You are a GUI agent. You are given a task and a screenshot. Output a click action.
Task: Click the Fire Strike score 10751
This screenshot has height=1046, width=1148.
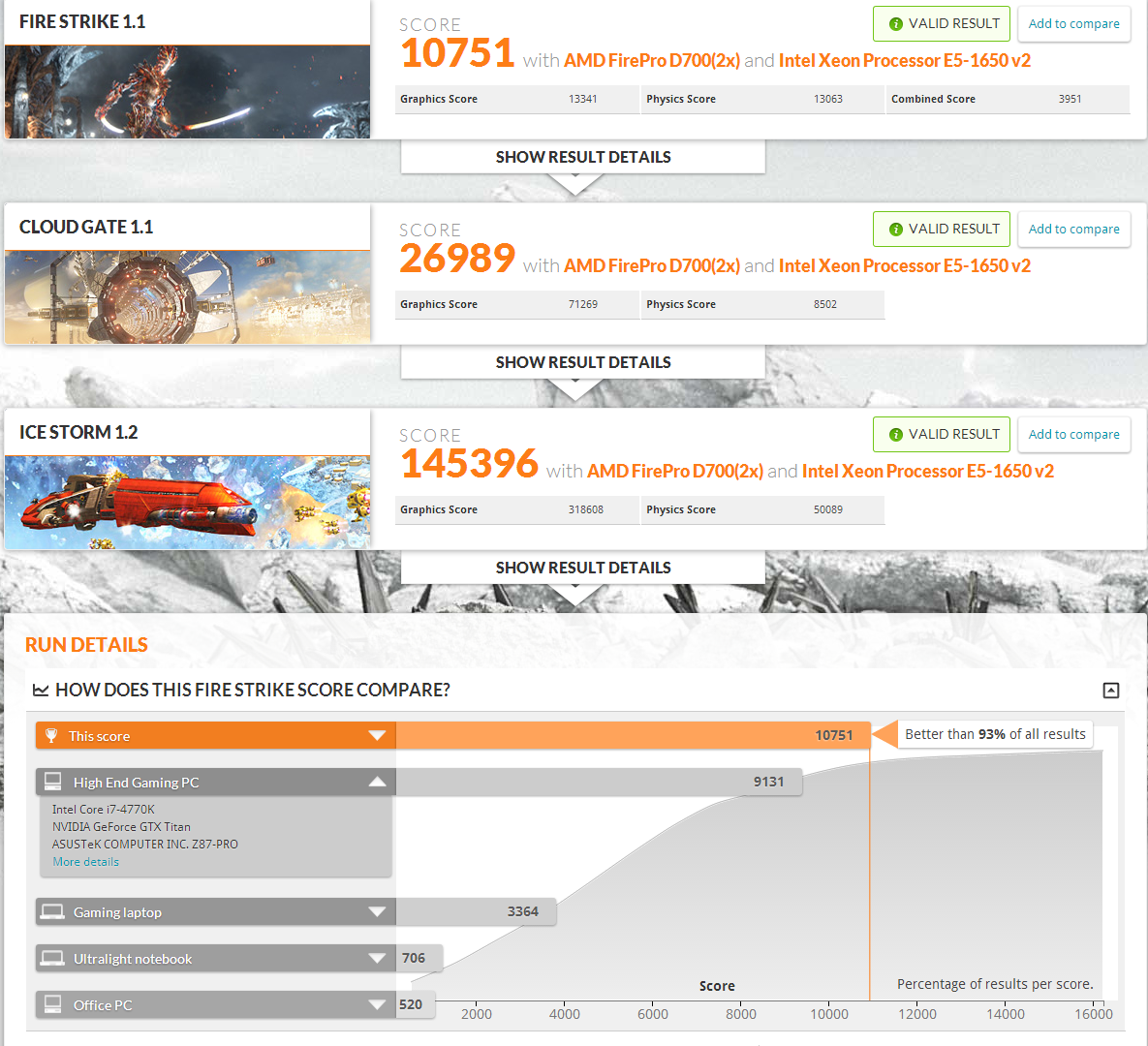click(457, 53)
